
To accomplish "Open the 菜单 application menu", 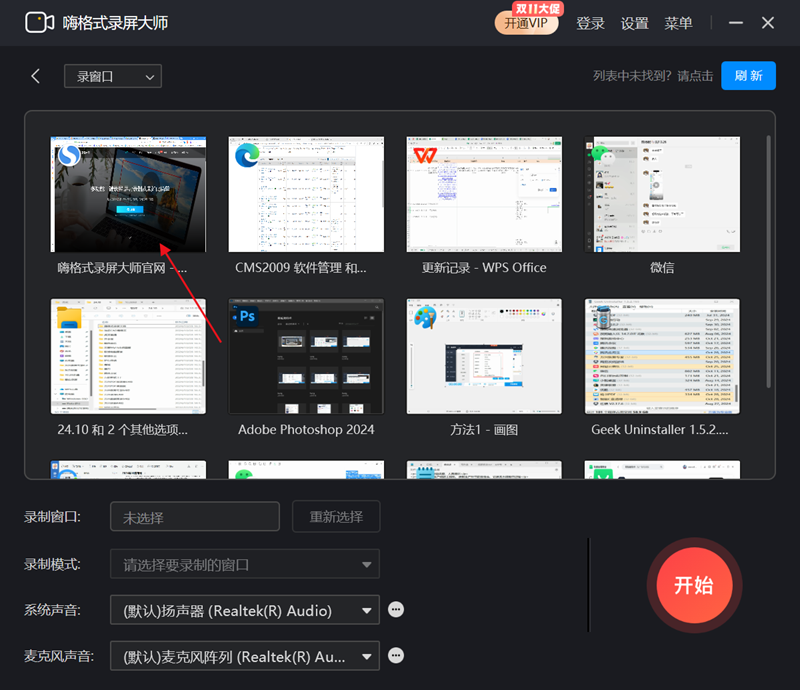I will pyautogui.click(x=678, y=22).
